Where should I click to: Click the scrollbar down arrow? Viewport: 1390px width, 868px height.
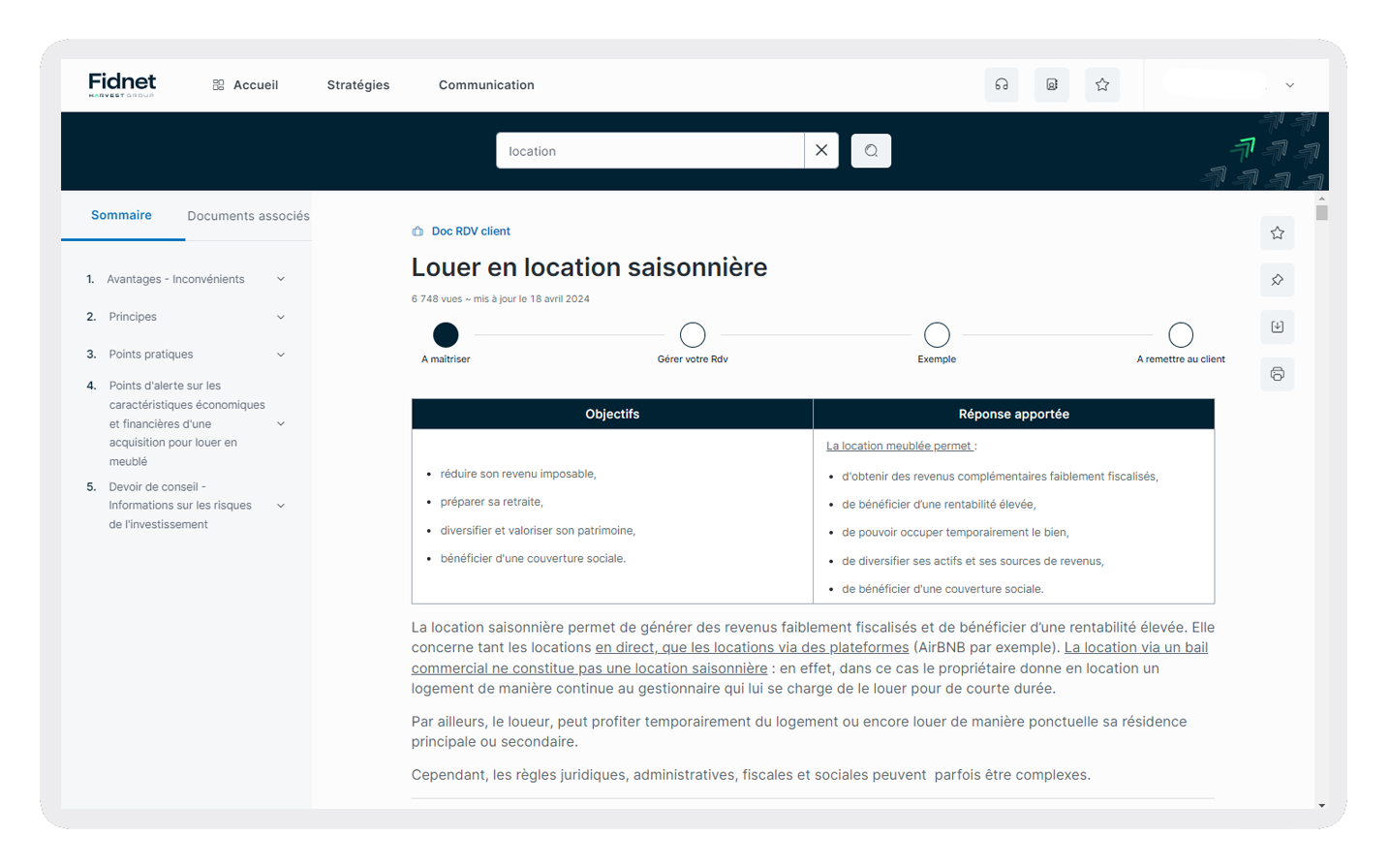click(x=1322, y=806)
